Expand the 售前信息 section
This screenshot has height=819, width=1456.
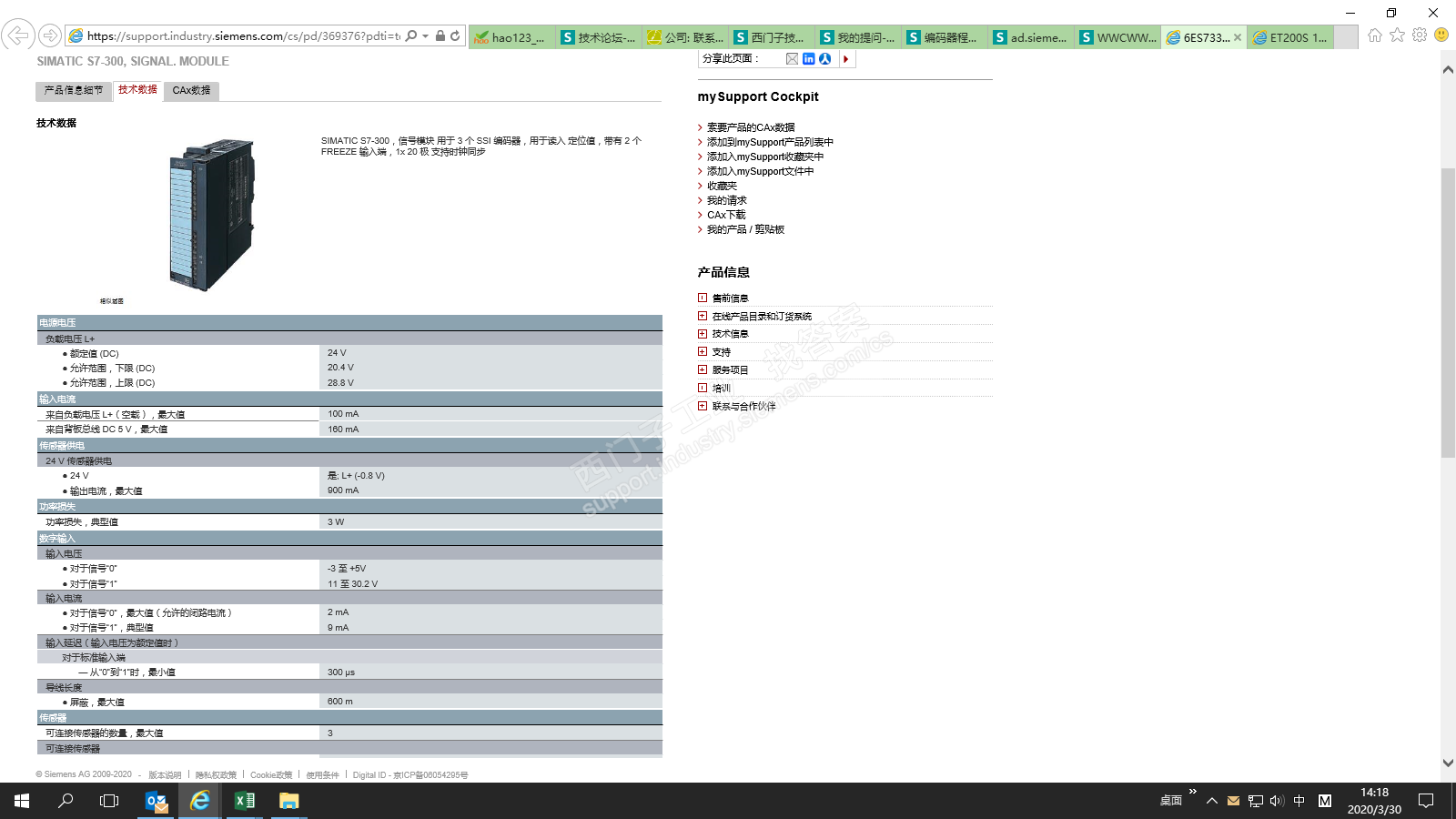click(703, 298)
